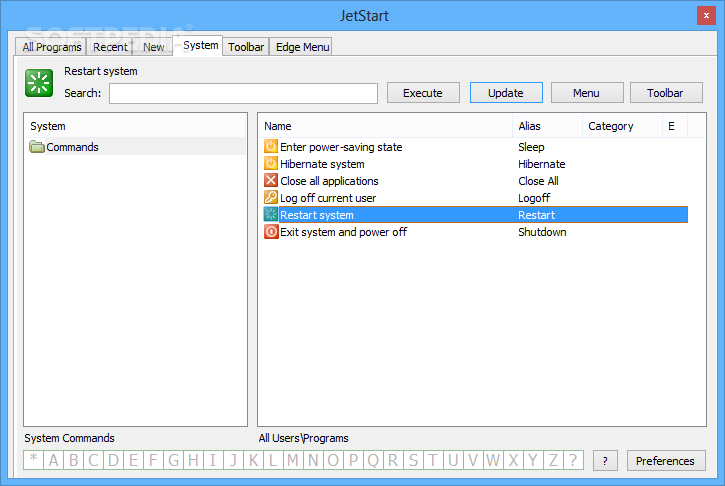The image size is (725, 486).
Task: Filter by letter W in alphabet bar
Action: [493, 460]
